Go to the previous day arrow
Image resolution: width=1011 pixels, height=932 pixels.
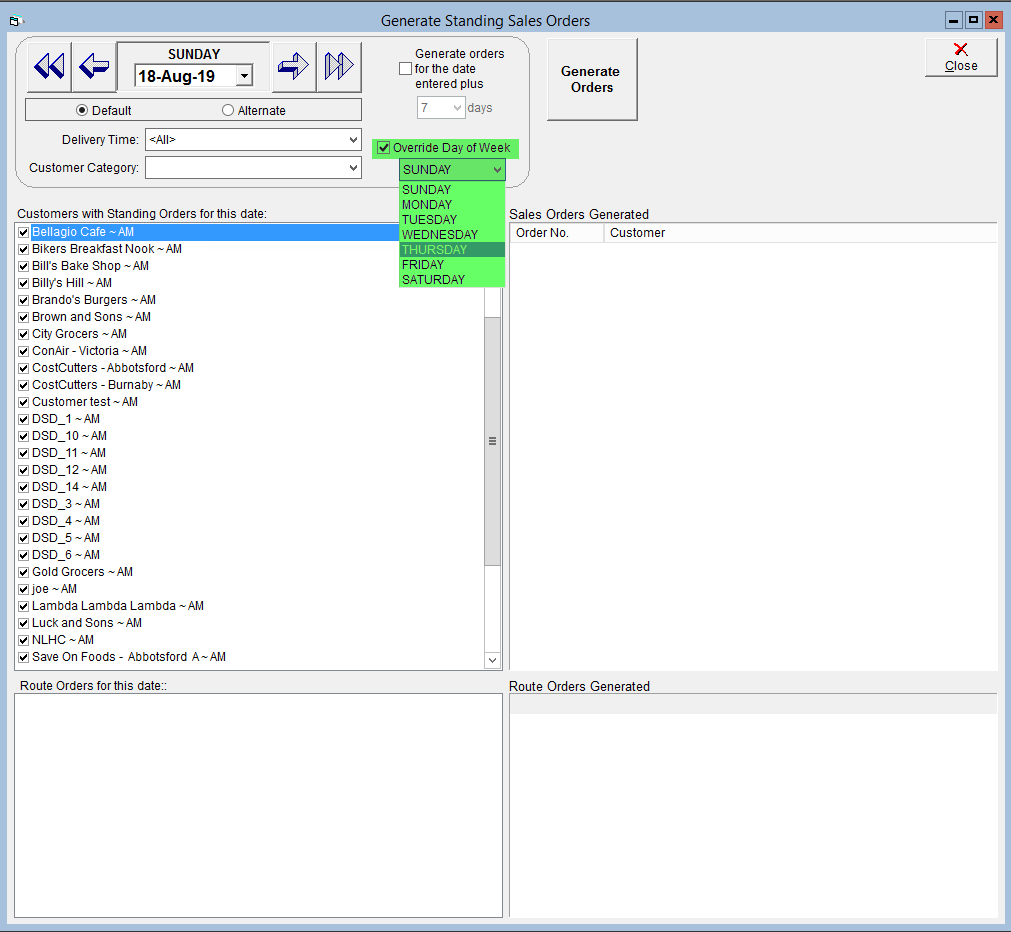(x=94, y=66)
